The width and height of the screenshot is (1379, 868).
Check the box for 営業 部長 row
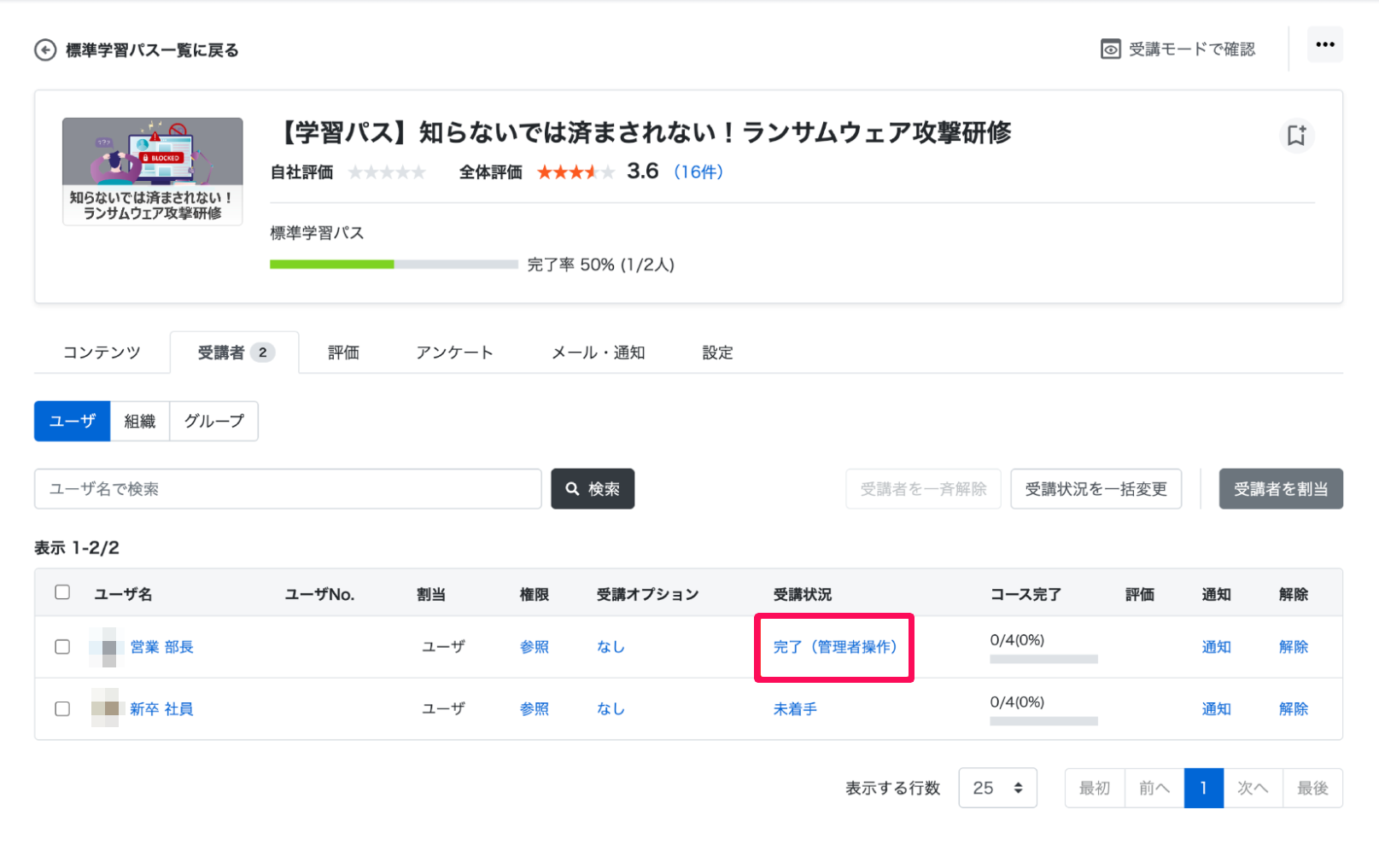point(62,647)
